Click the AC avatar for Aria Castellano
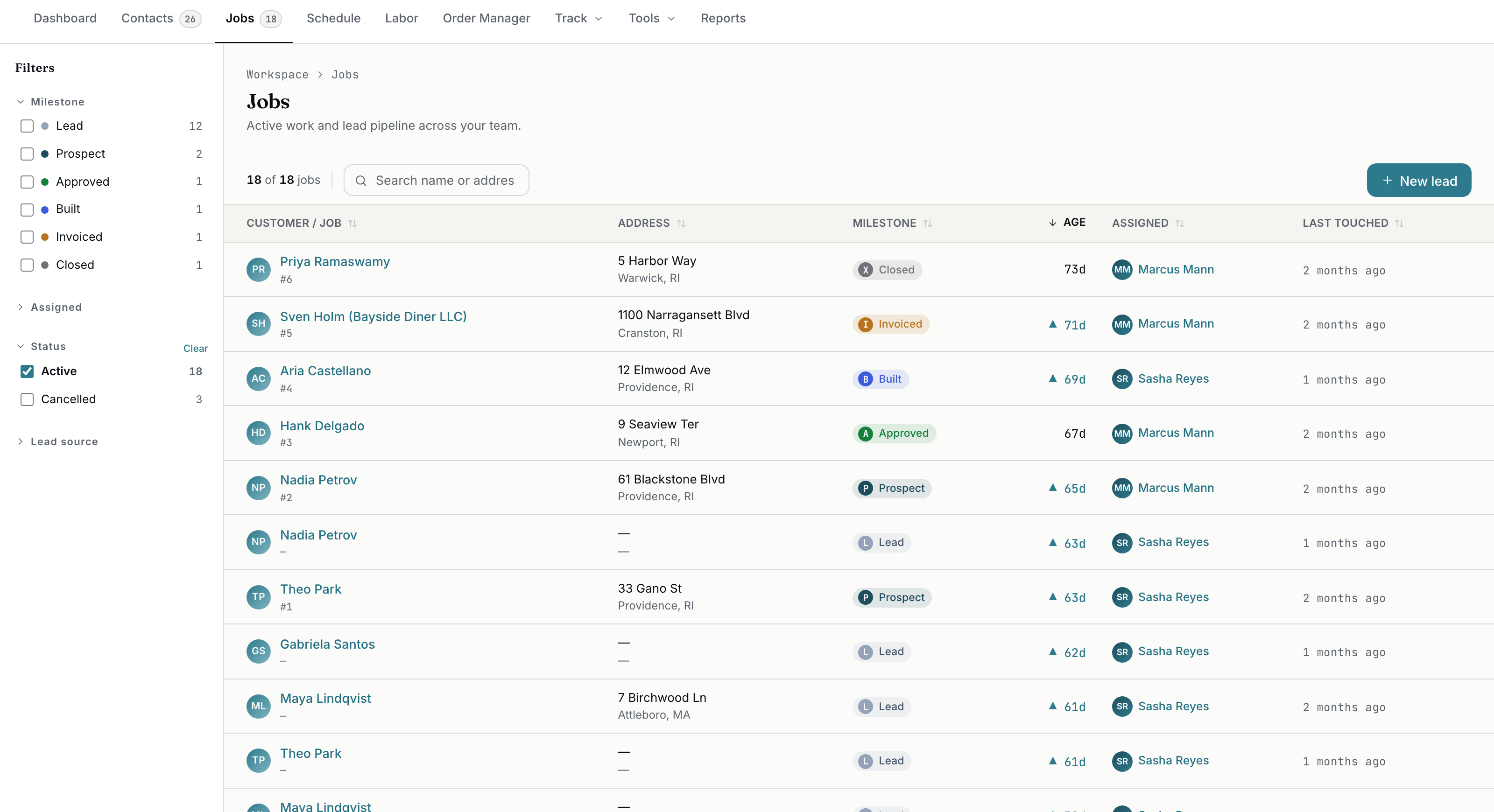This screenshot has width=1494, height=812. tap(259, 378)
